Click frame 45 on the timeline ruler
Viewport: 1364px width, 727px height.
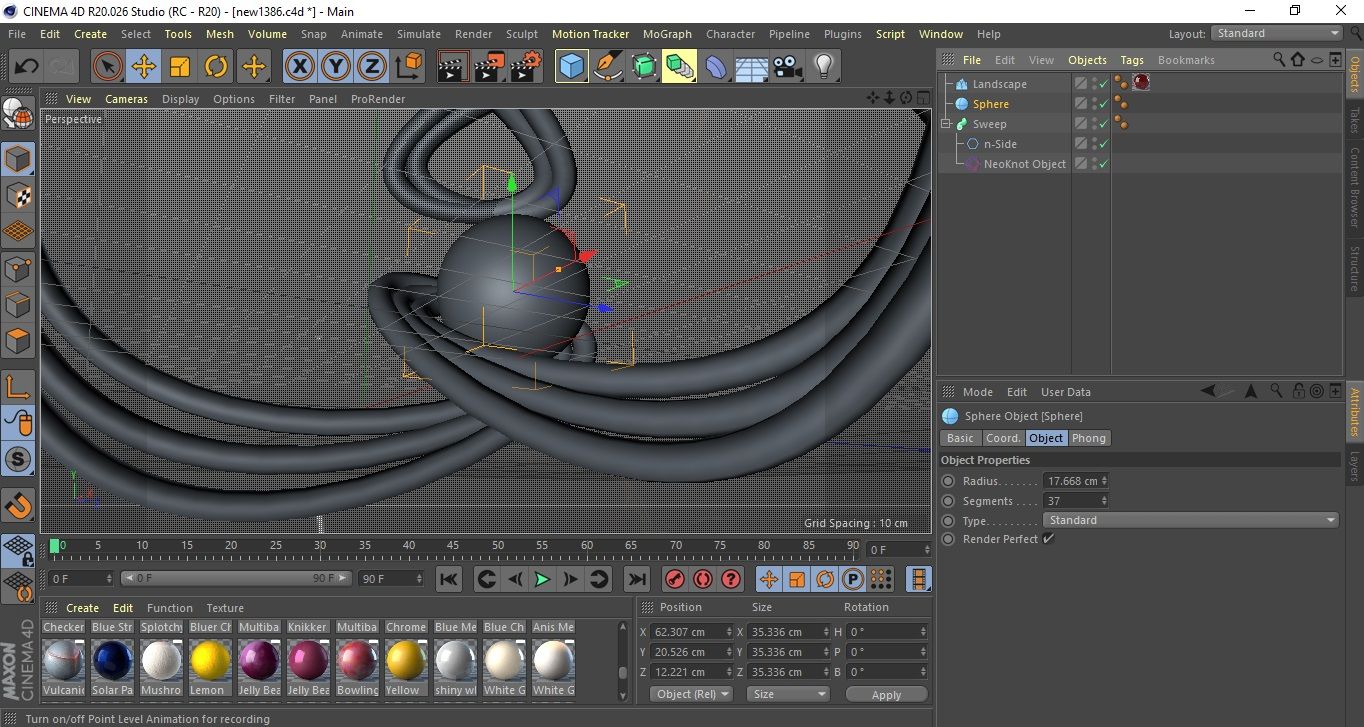click(x=453, y=547)
